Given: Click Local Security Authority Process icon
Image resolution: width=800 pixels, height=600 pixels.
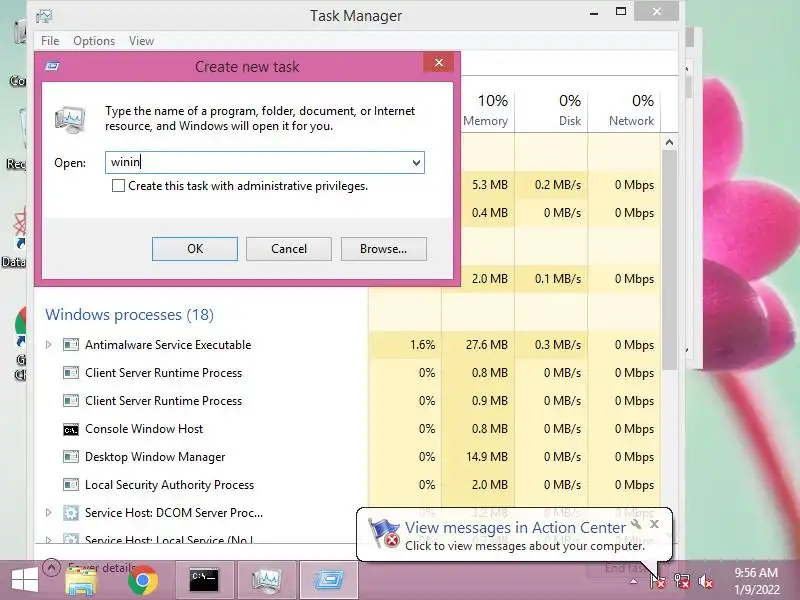Looking at the screenshot, I should (x=71, y=485).
